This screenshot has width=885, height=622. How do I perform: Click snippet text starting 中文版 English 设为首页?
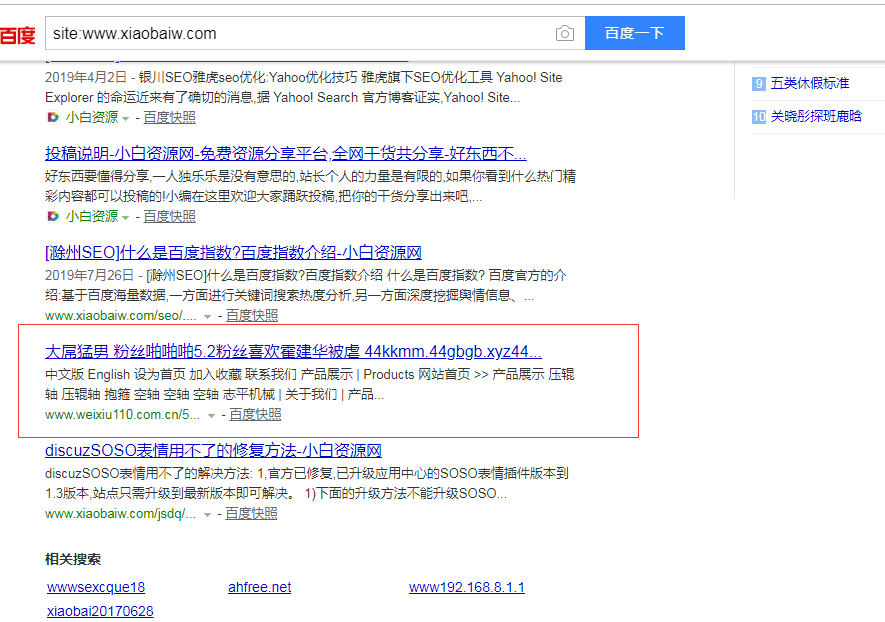tap(310, 384)
